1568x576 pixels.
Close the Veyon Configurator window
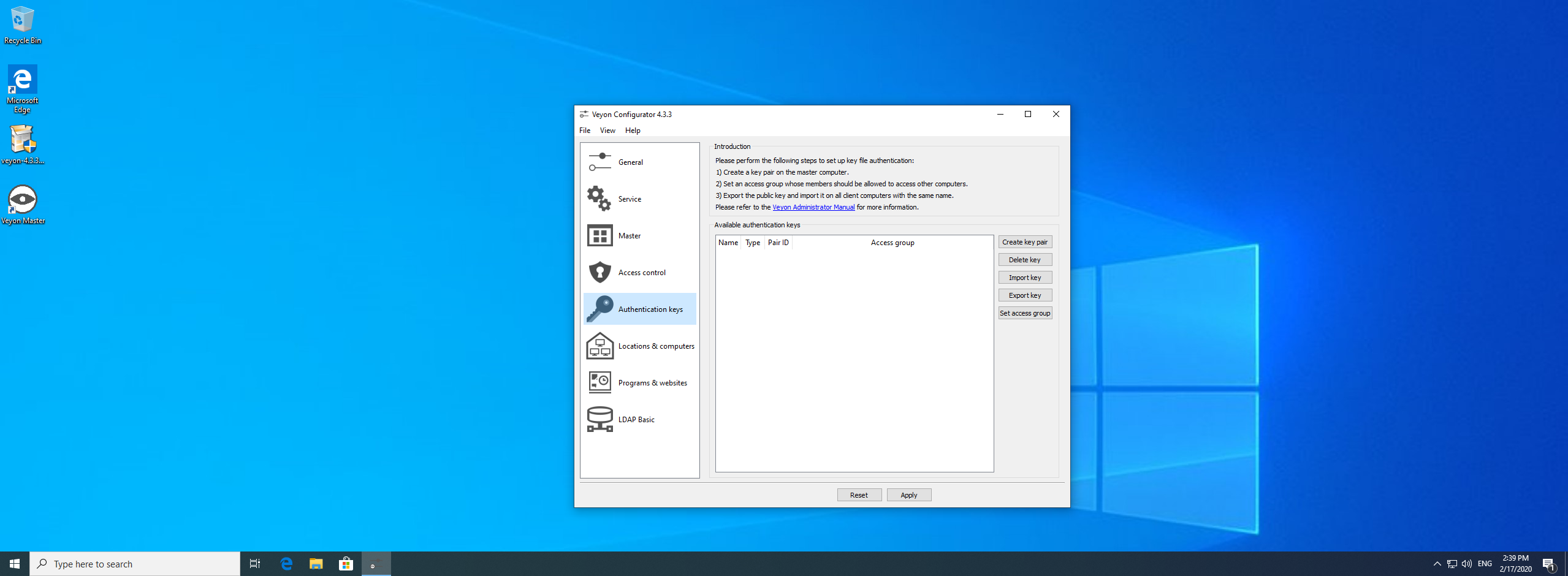[1056, 114]
